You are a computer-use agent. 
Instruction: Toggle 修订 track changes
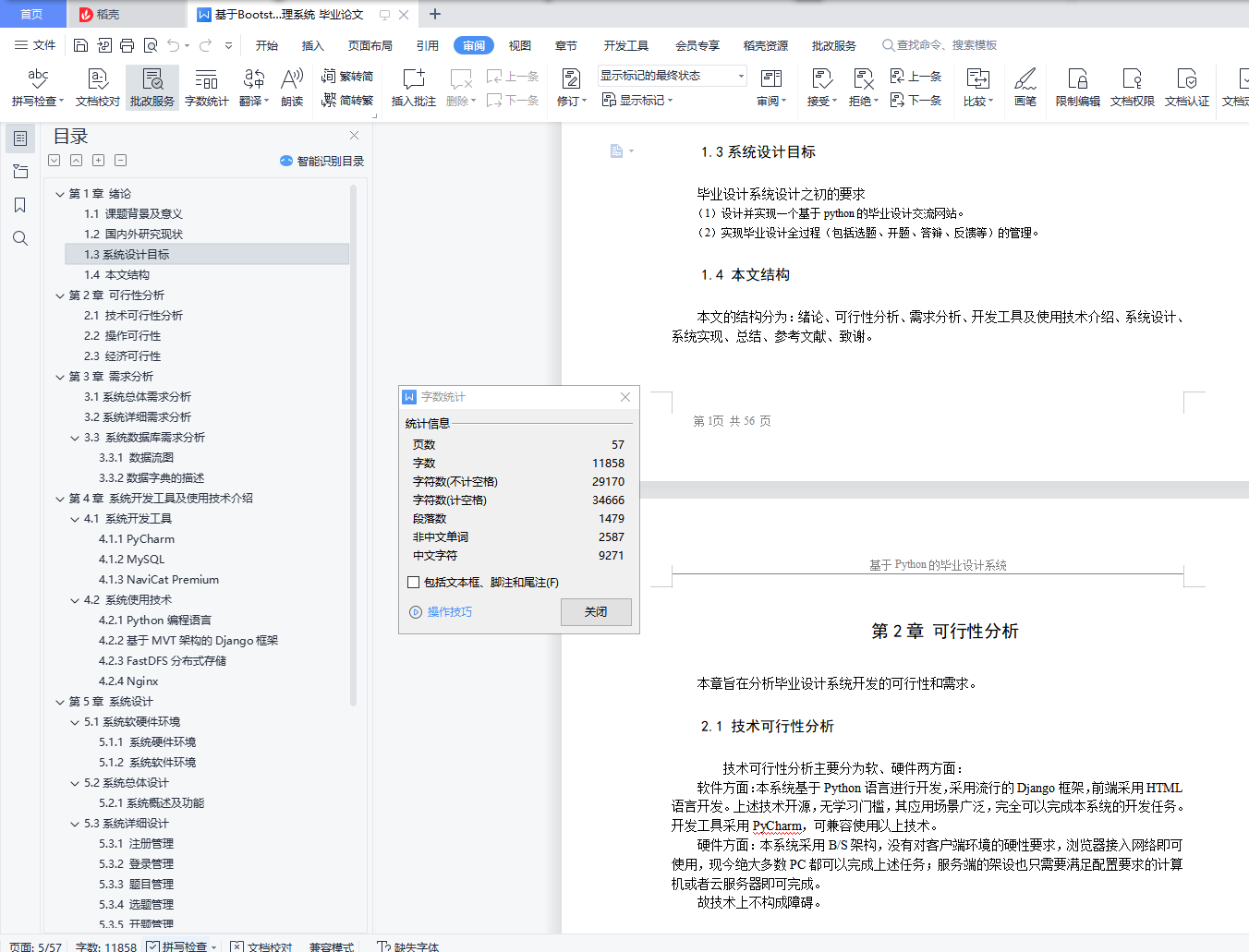572,89
